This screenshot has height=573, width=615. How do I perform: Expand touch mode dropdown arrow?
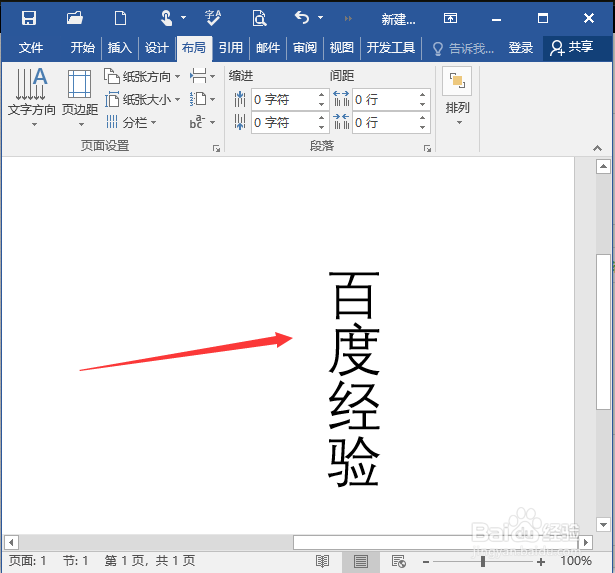tap(184, 18)
